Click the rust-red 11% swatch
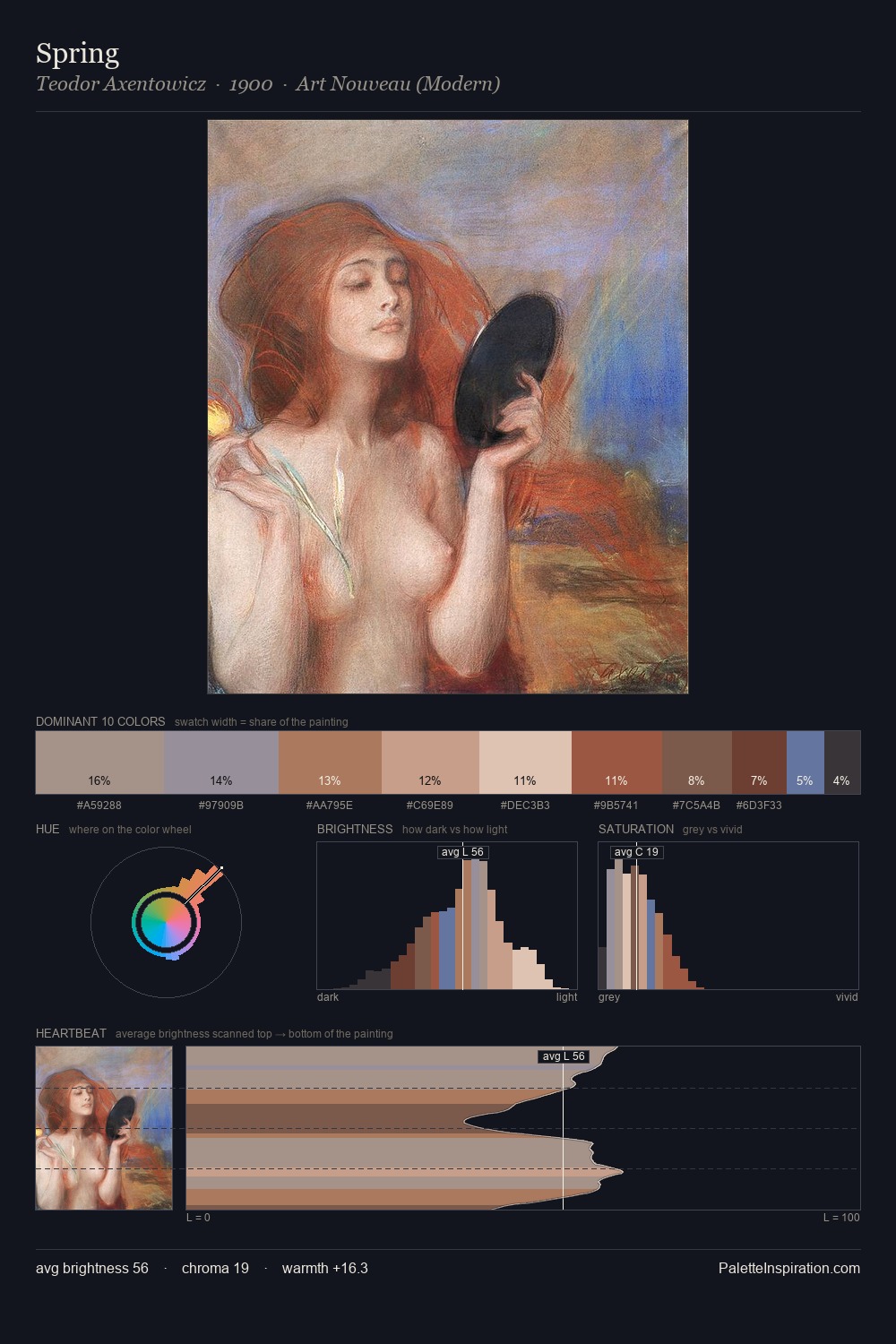This screenshot has width=896, height=1344. [x=616, y=762]
